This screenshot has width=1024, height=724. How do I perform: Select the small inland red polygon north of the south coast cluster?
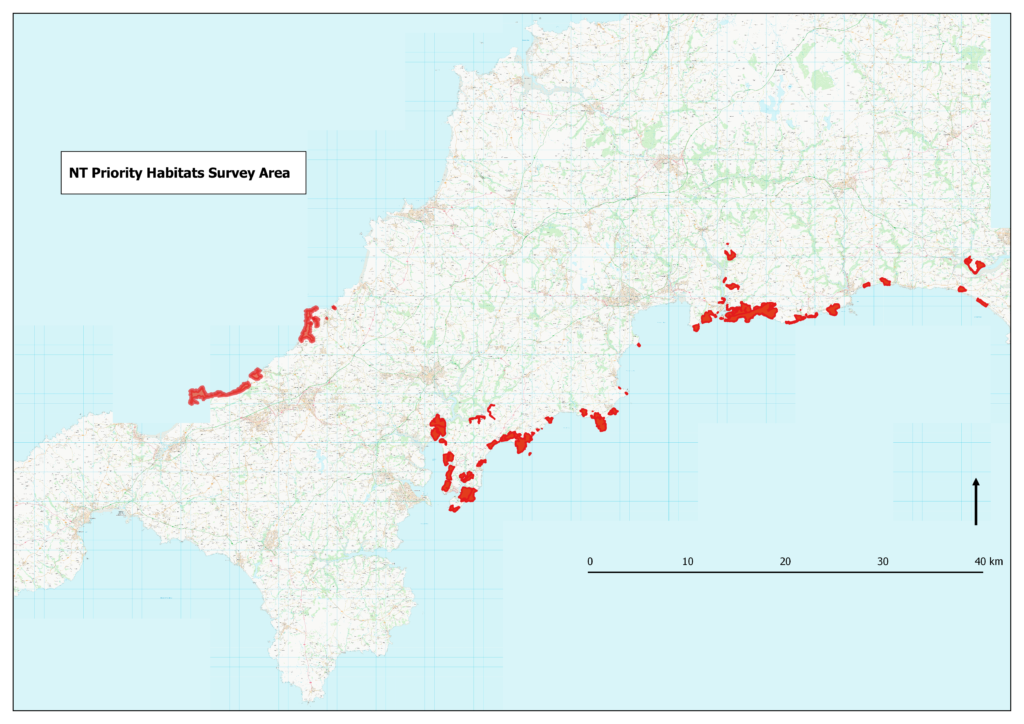729,255
